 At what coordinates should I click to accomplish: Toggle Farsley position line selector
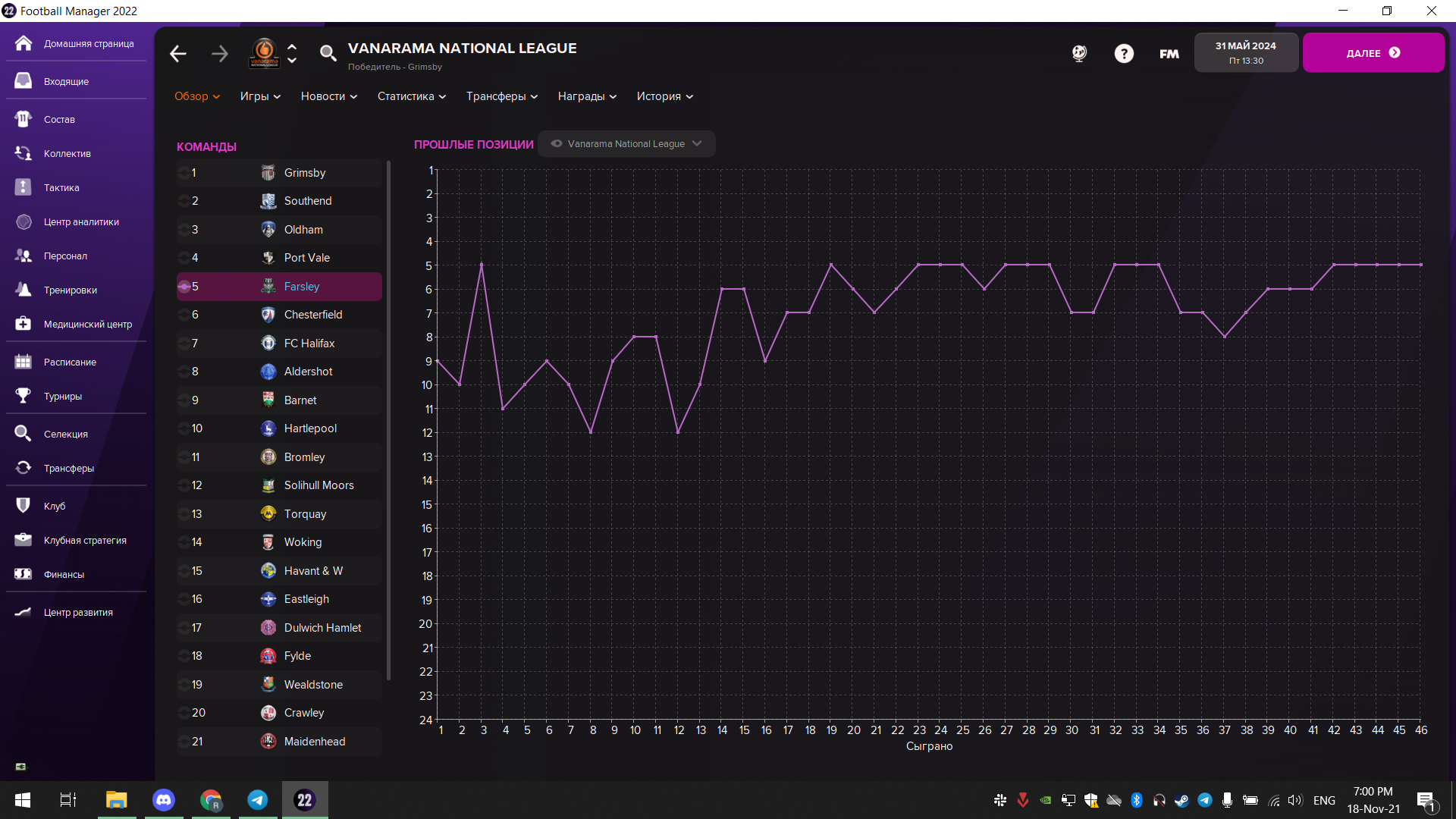pos(184,287)
